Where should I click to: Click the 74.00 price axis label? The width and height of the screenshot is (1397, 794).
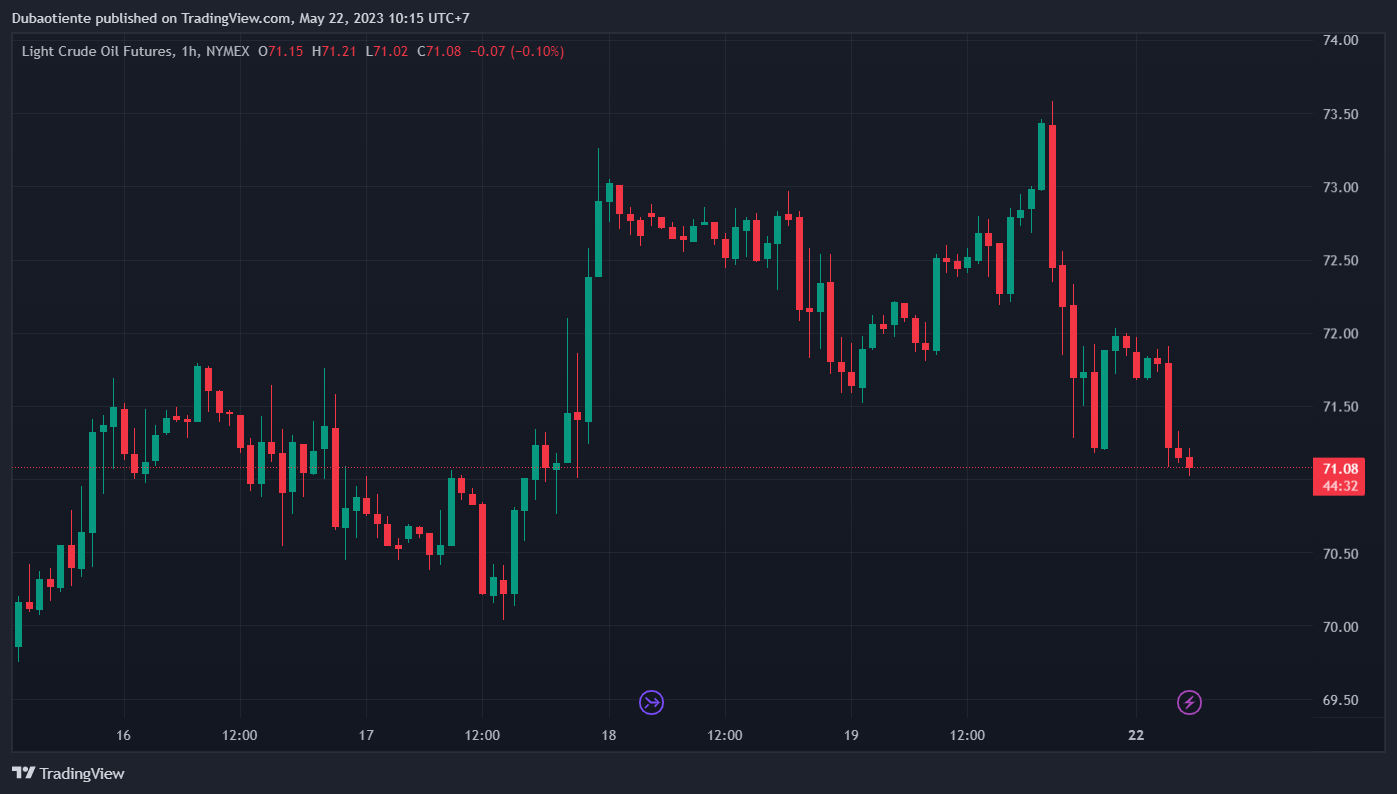click(1340, 41)
